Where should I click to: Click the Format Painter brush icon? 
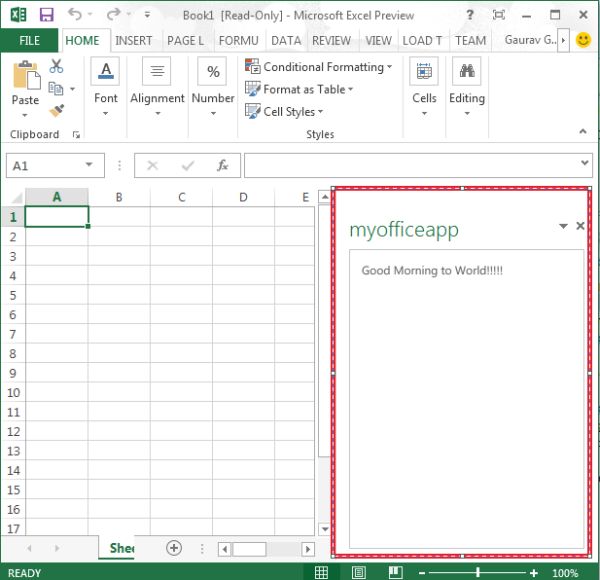click(x=57, y=111)
